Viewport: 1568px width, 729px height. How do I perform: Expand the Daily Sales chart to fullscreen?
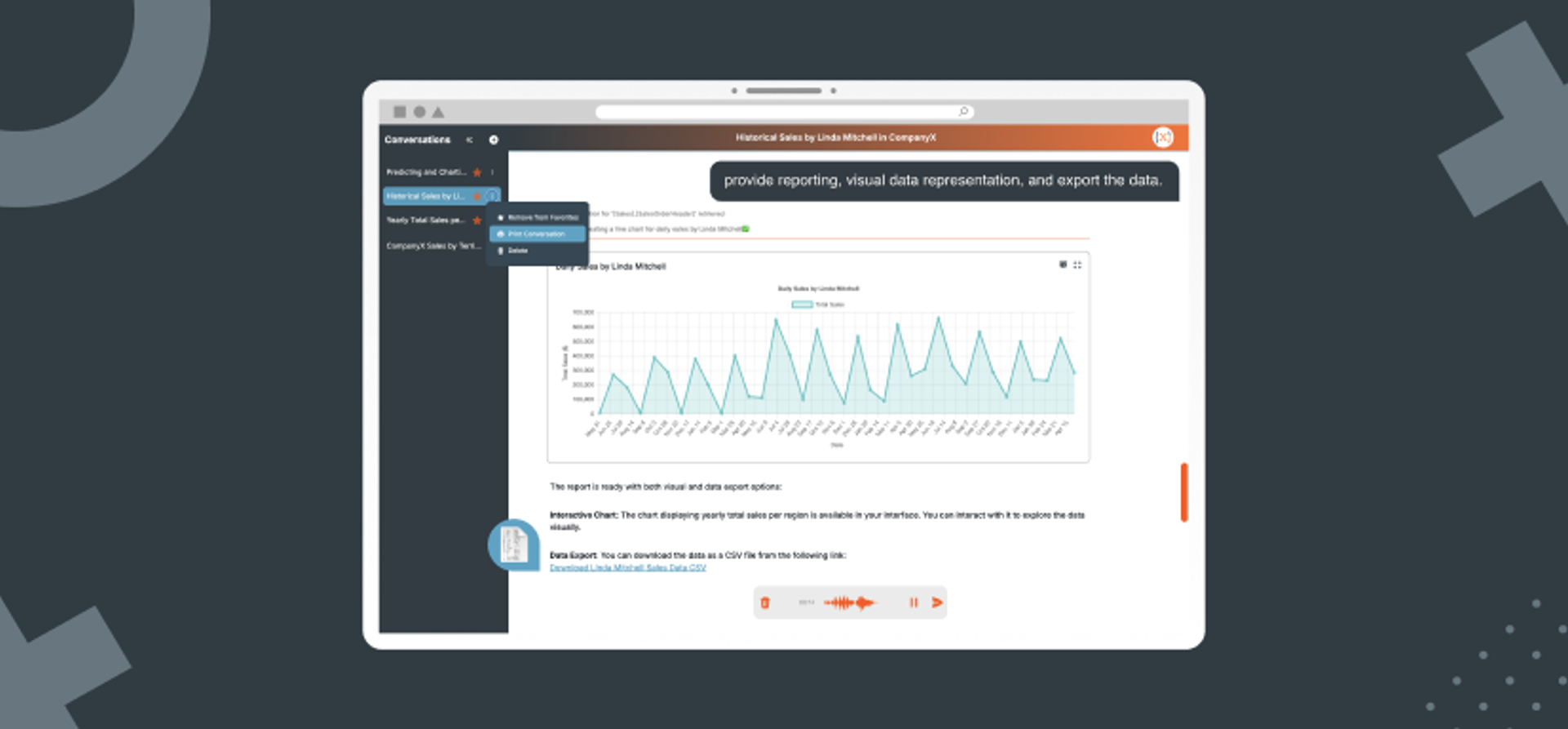coord(1077,264)
